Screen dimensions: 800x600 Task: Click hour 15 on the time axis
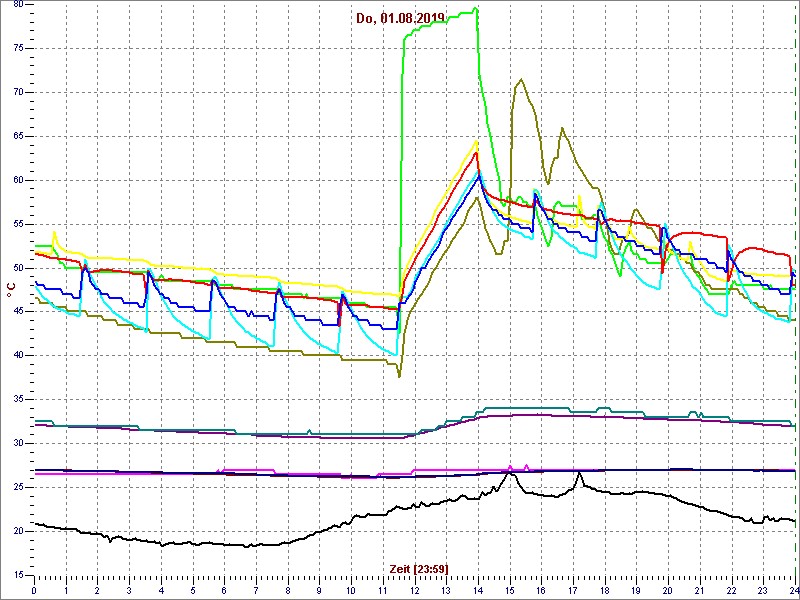(509, 590)
